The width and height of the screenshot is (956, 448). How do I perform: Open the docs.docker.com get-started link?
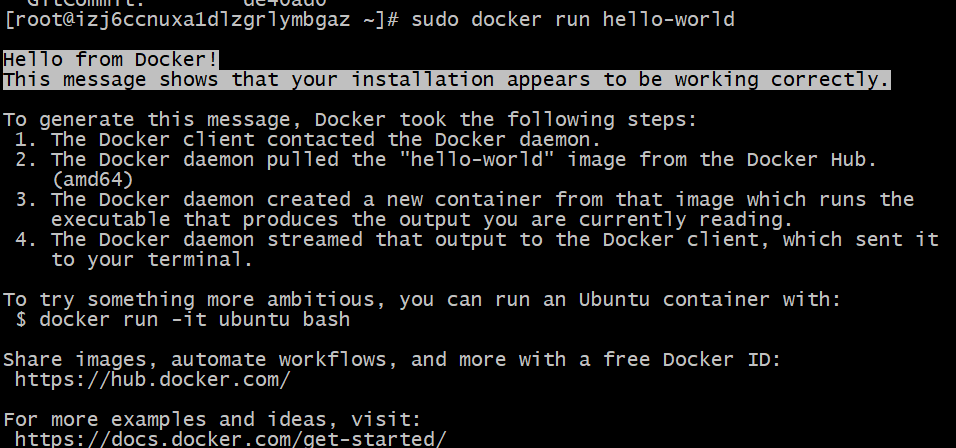[x=230, y=439]
